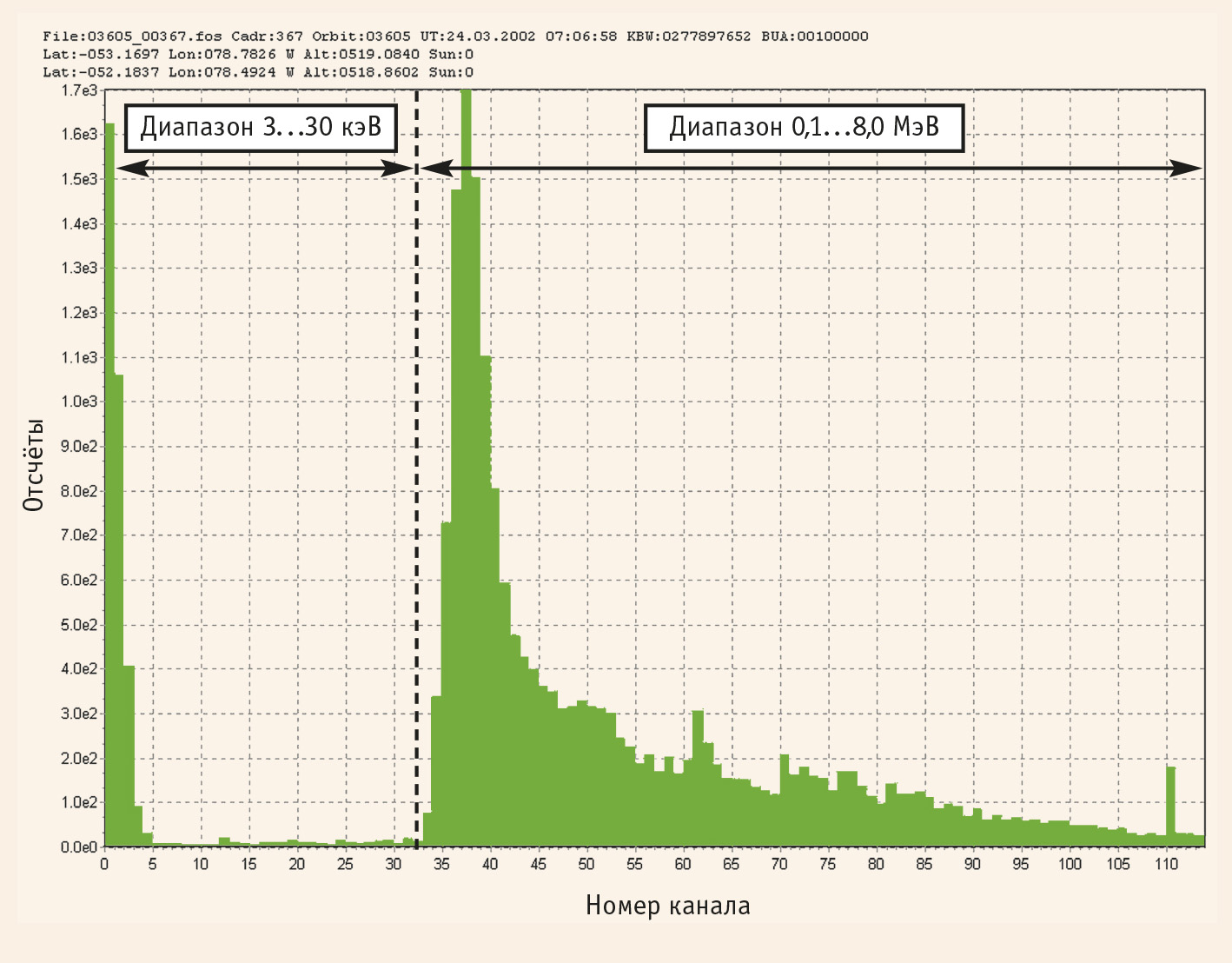Click the 1.6e3 y-axis tick label
The image size is (1232, 963).
point(79,134)
